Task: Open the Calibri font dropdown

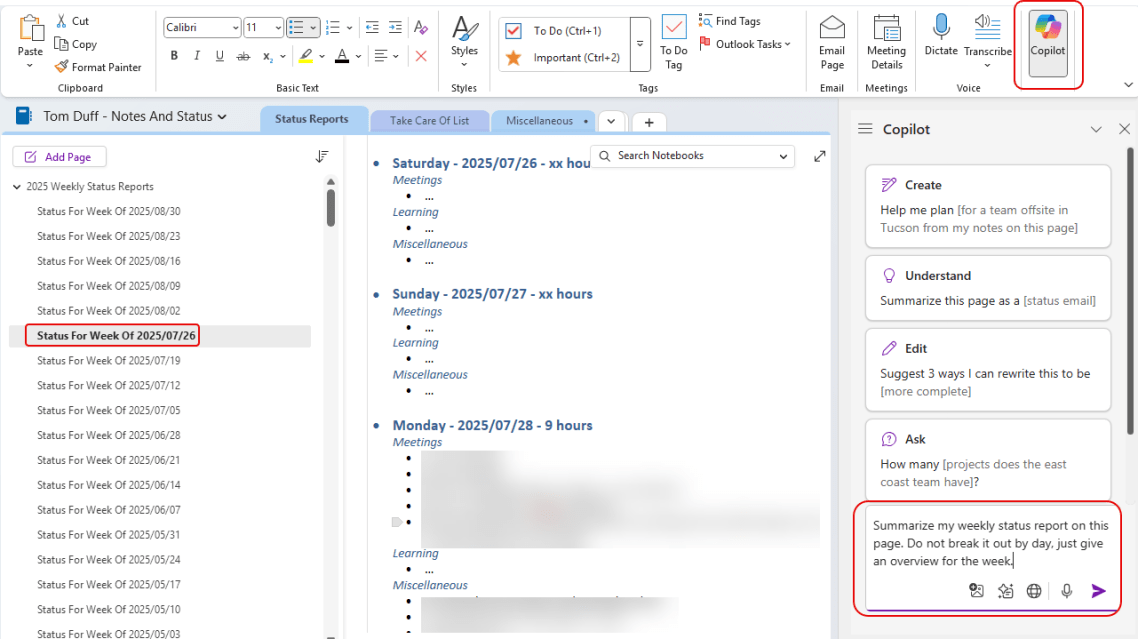Action: (201, 27)
